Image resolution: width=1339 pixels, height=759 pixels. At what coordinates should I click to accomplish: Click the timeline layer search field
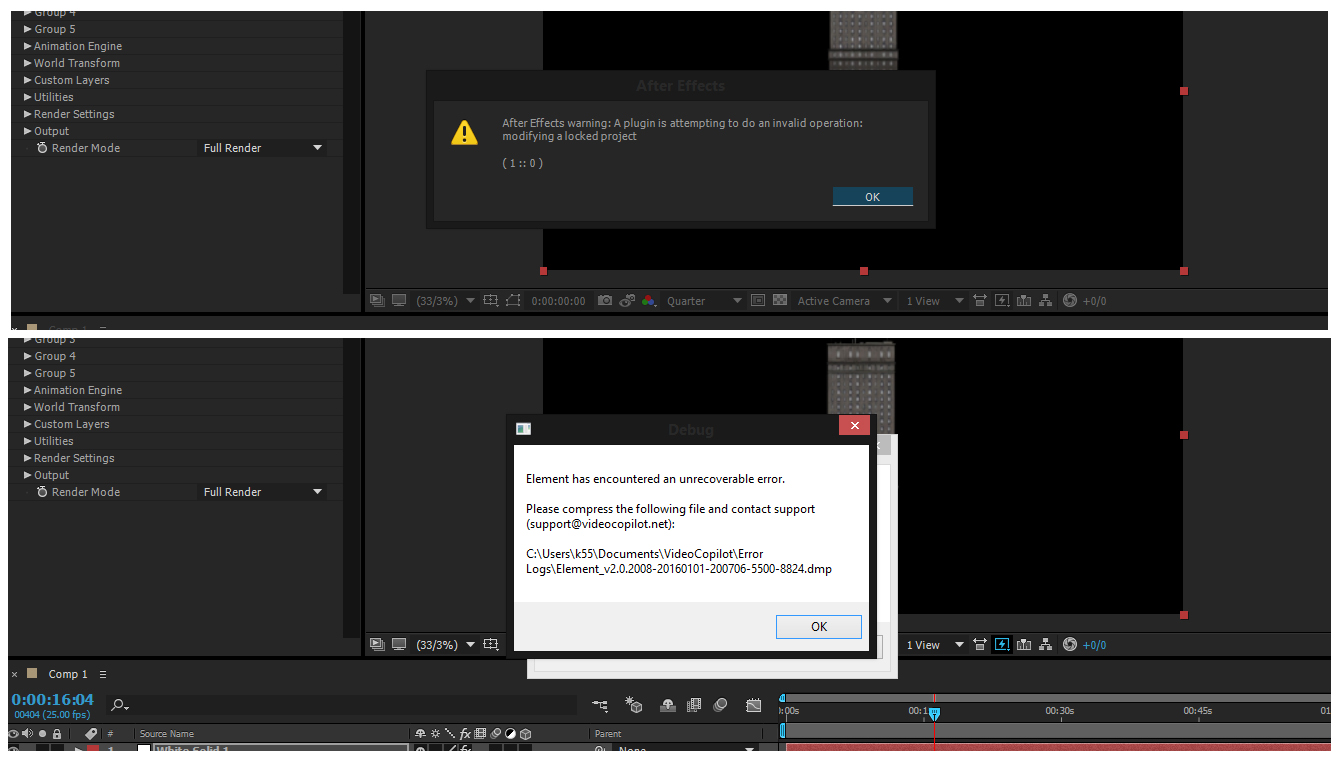coord(343,705)
